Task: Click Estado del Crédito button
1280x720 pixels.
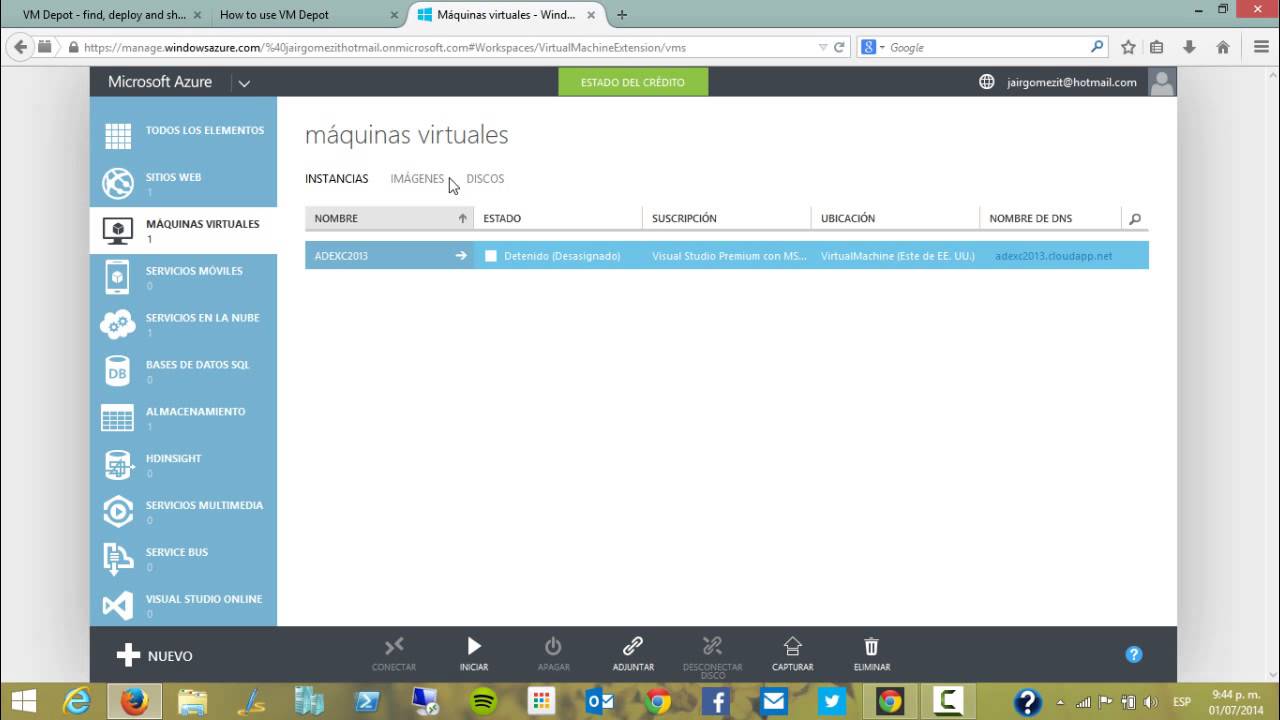Action: (633, 82)
